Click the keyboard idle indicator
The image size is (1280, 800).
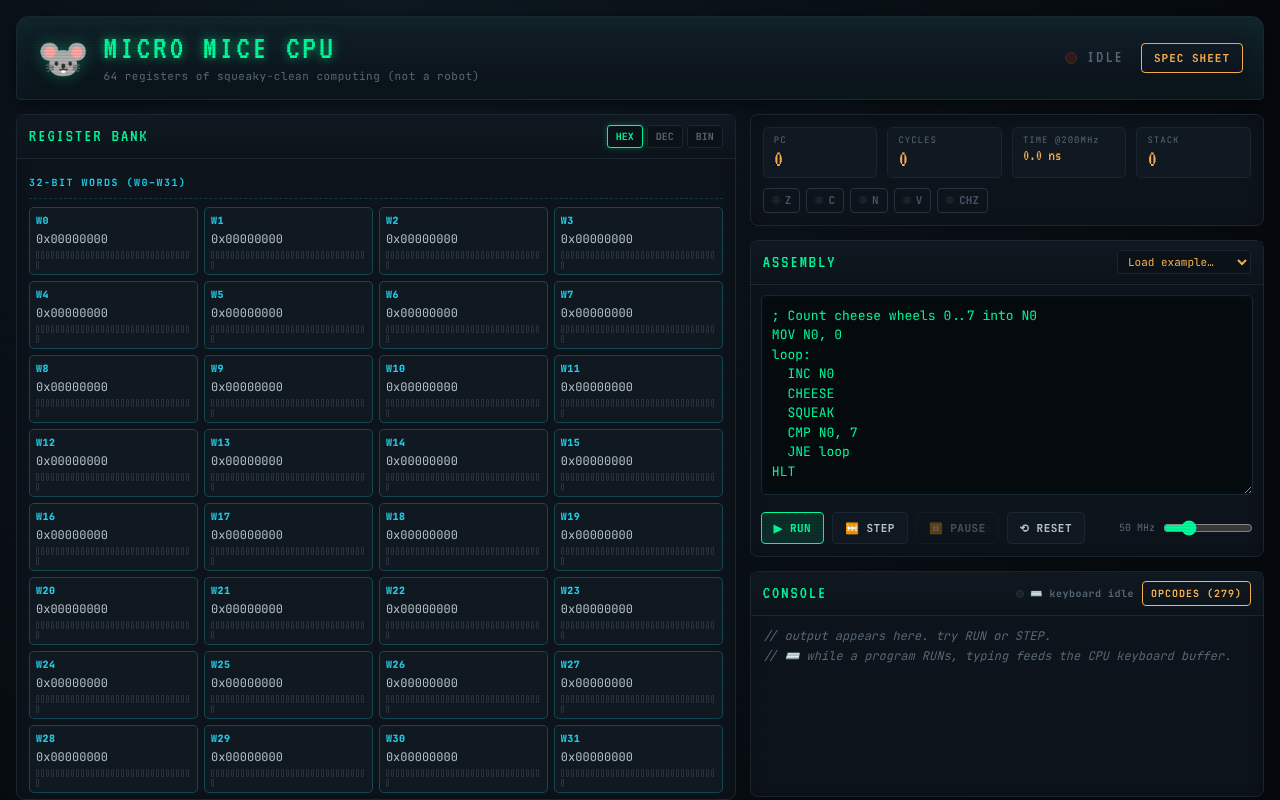pos(1075,594)
